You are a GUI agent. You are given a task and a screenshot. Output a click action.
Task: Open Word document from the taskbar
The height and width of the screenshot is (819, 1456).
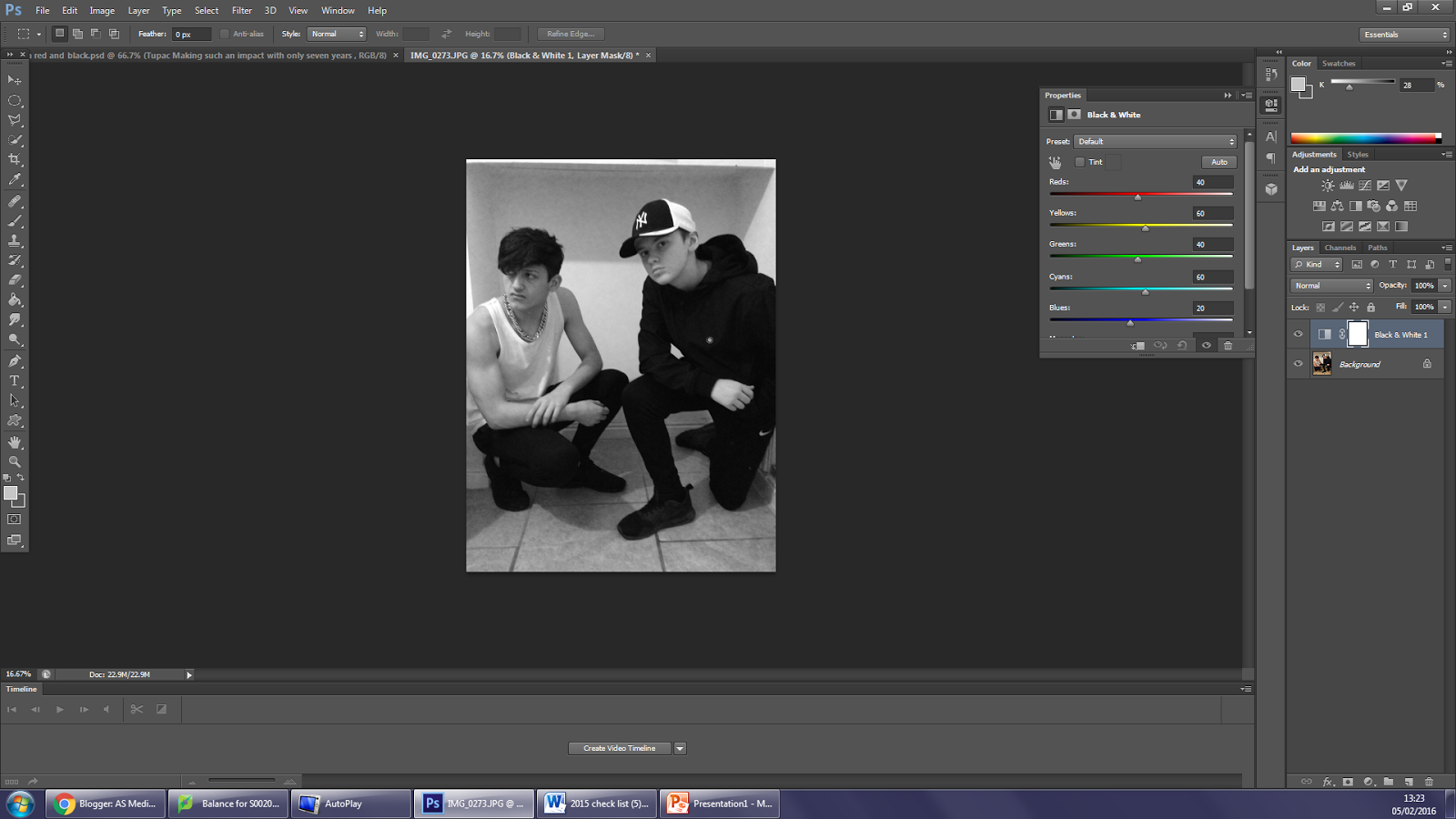(596, 804)
